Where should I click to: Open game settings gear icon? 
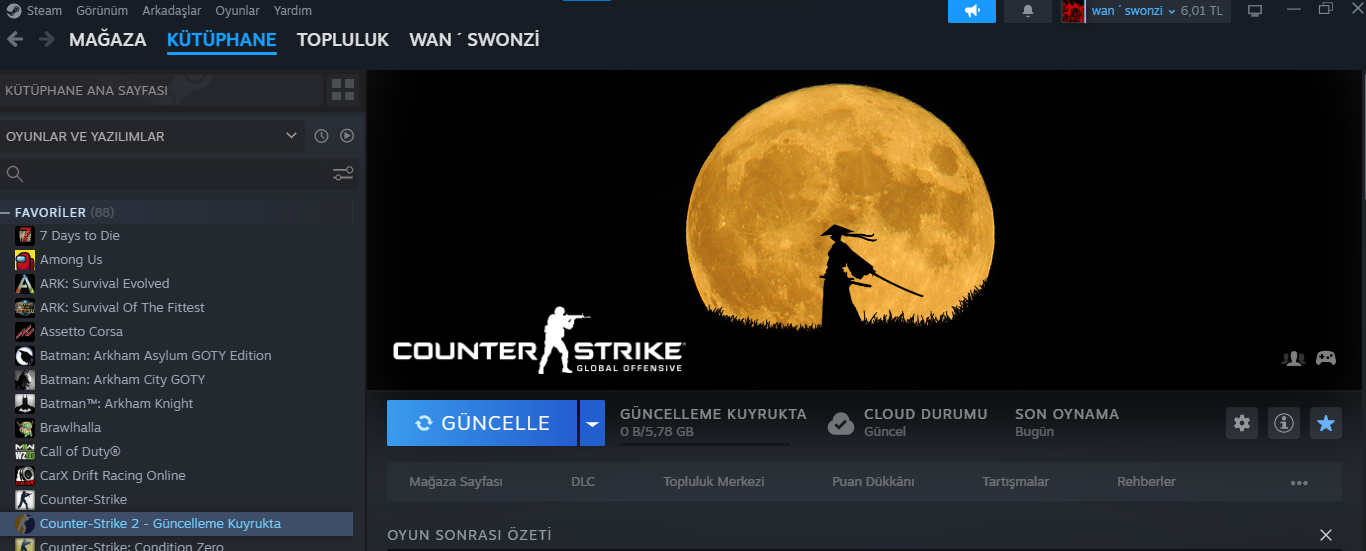tap(1242, 423)
